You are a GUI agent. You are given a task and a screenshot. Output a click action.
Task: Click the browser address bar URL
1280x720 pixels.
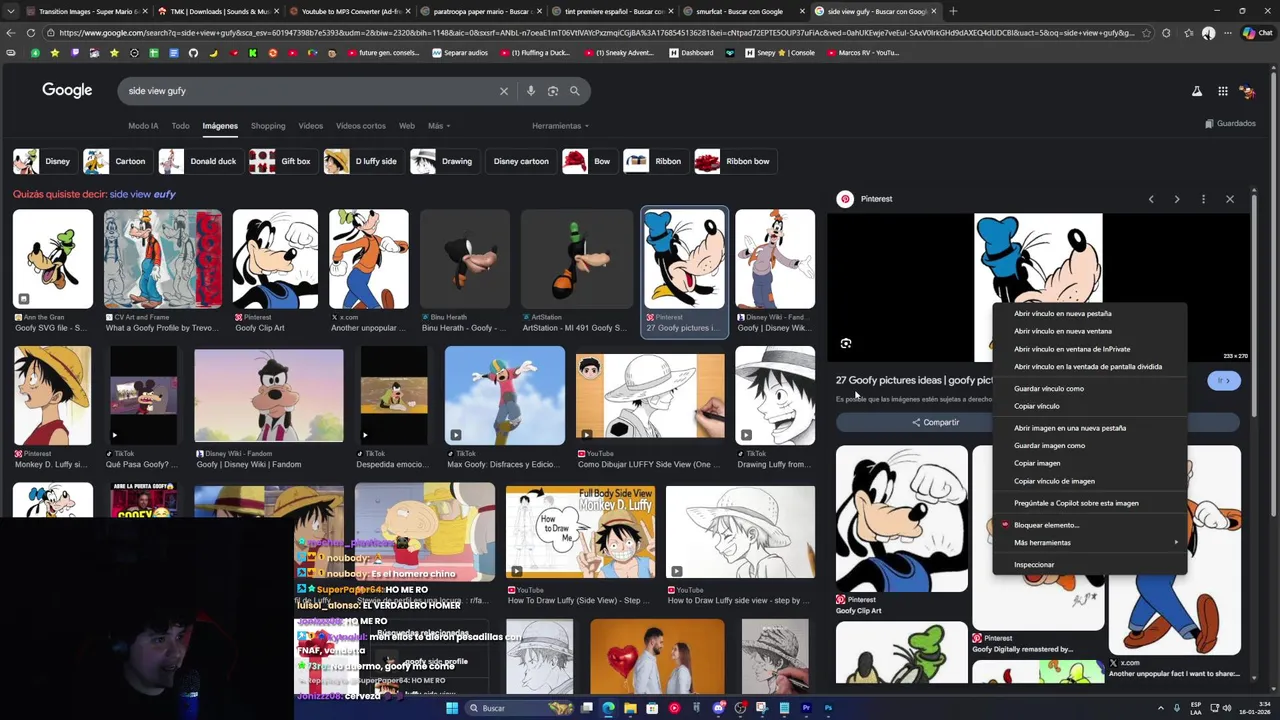tap(596, 33)
